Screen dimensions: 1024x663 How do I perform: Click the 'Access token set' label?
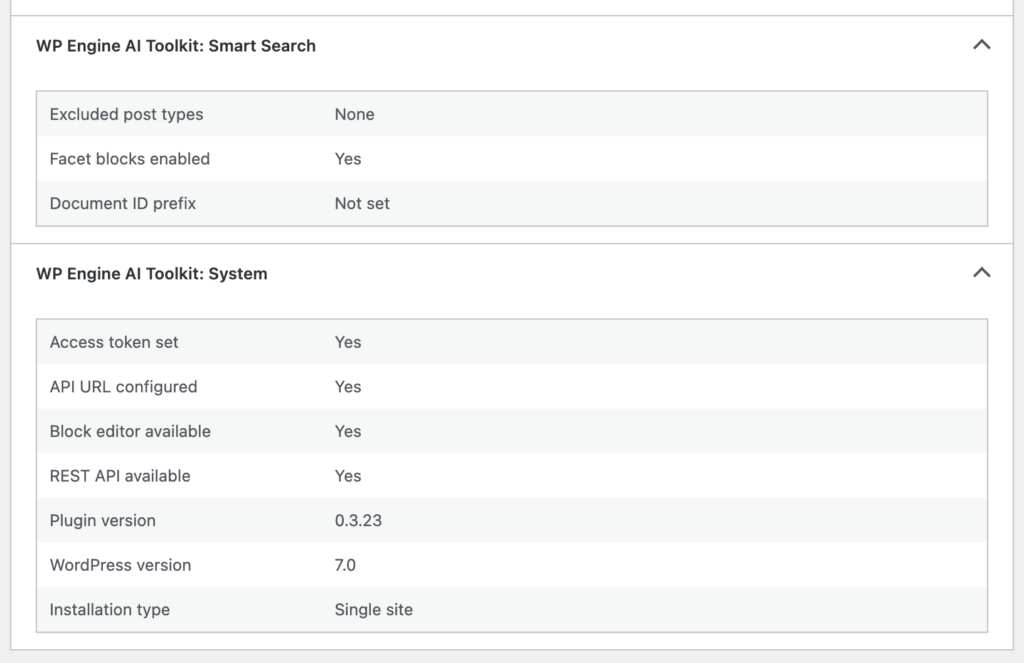pos(114,342)
